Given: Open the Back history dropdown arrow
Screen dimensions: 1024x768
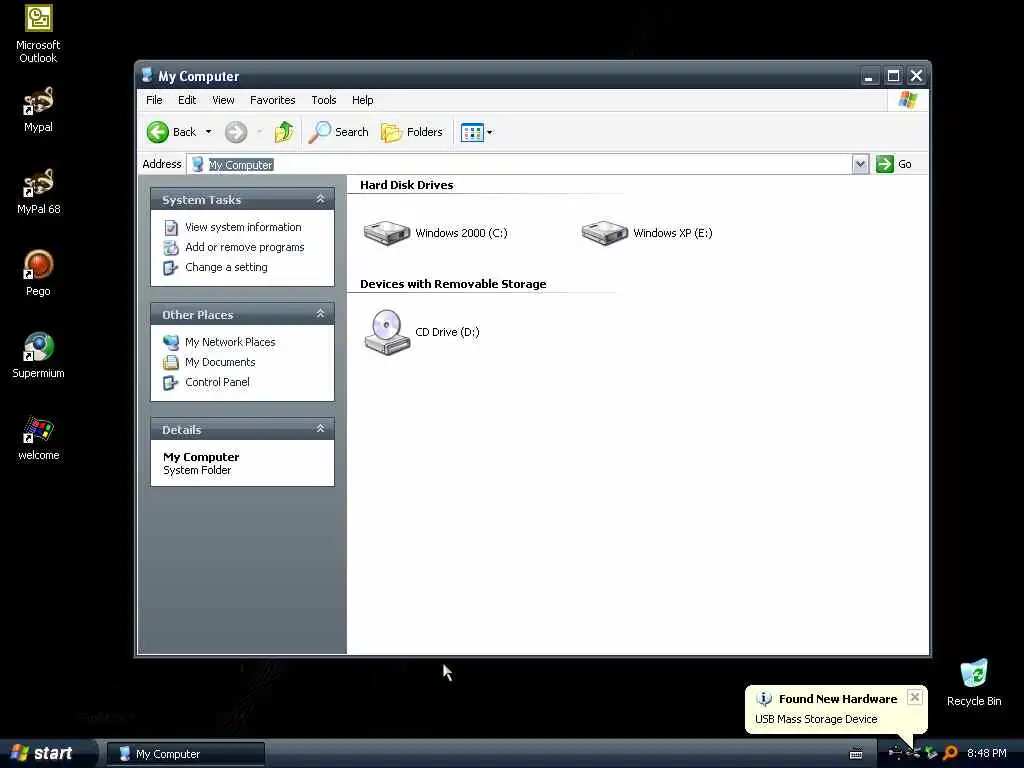Looking at the screenshot, I should click(x=208, y=132).
